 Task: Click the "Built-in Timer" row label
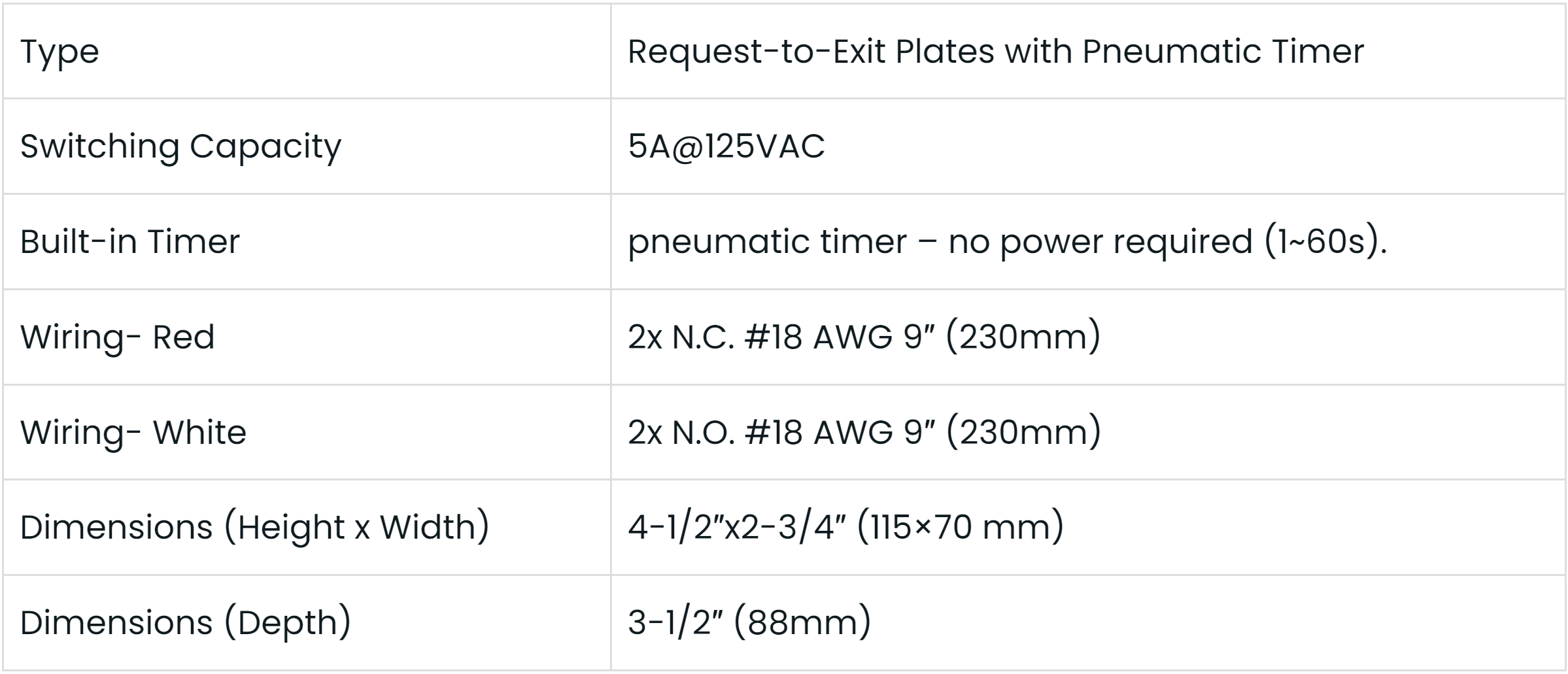click(x=129, y=242)
